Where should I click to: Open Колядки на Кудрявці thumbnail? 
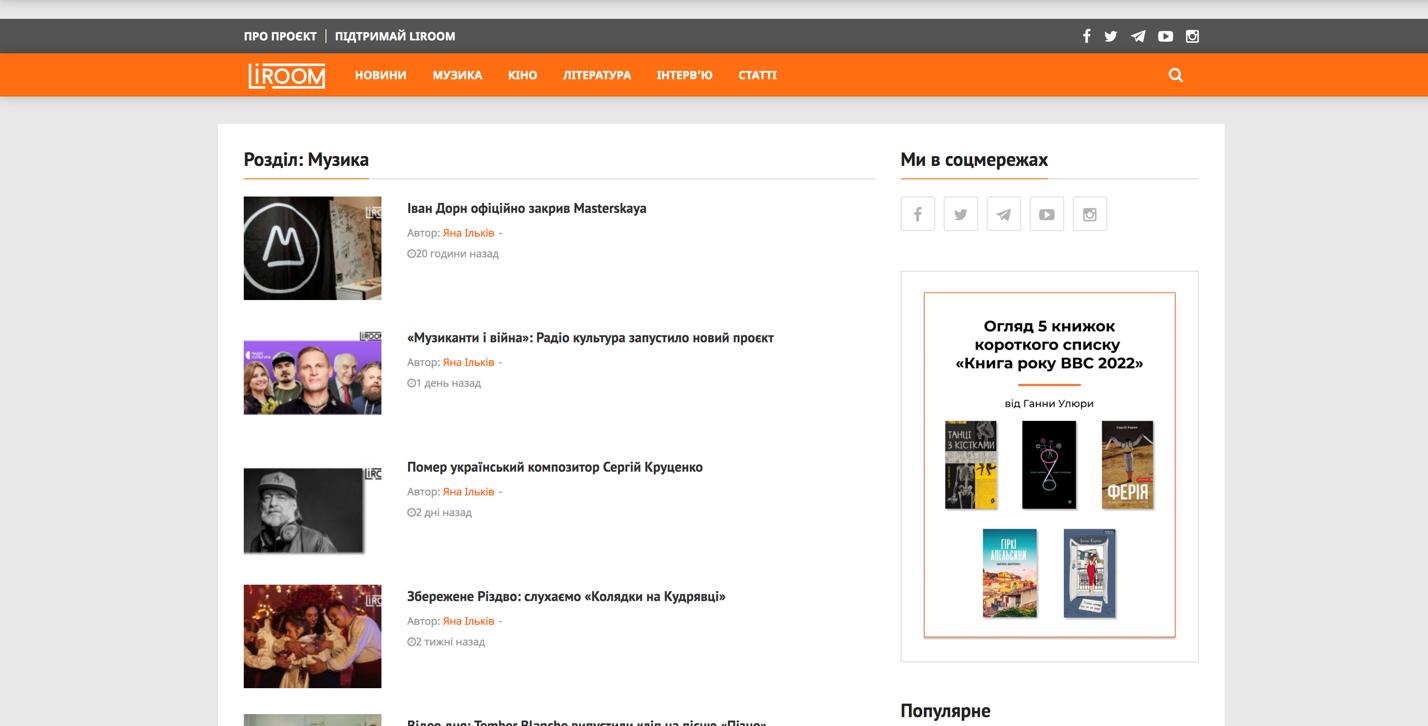pos(312,636)
